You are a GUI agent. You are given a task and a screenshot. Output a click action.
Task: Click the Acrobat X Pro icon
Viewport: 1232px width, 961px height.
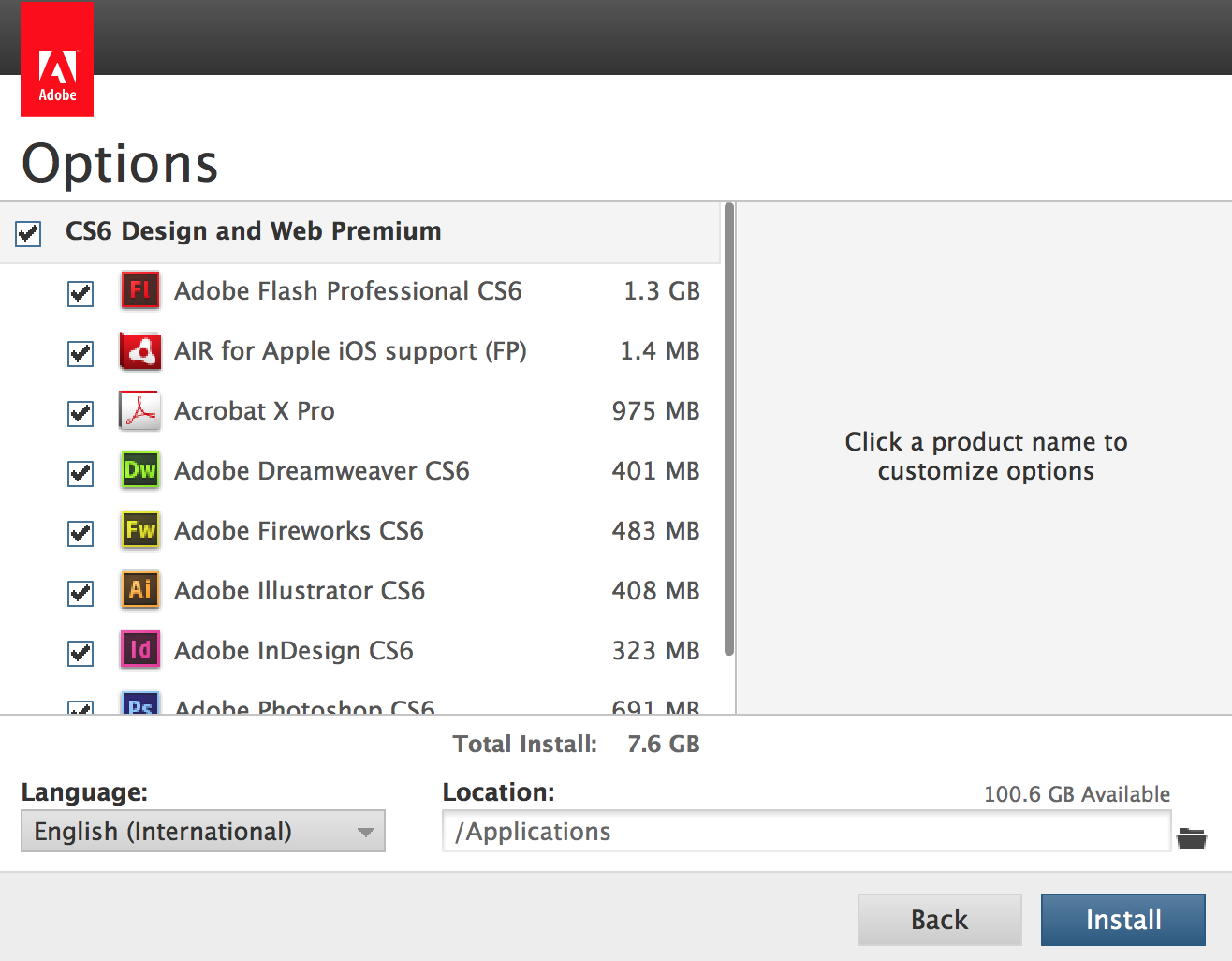(x=140, y=411)
